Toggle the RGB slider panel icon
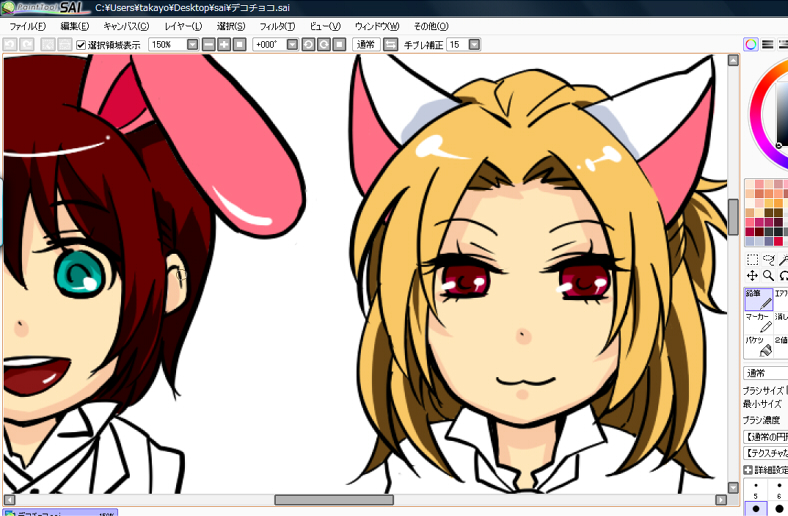This screenshot has width=788, height=516. tap(767, 45)
